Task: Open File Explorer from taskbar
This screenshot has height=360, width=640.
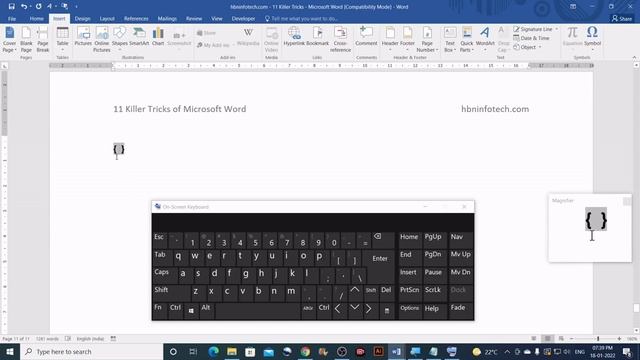Action: [x=232, y=351]
